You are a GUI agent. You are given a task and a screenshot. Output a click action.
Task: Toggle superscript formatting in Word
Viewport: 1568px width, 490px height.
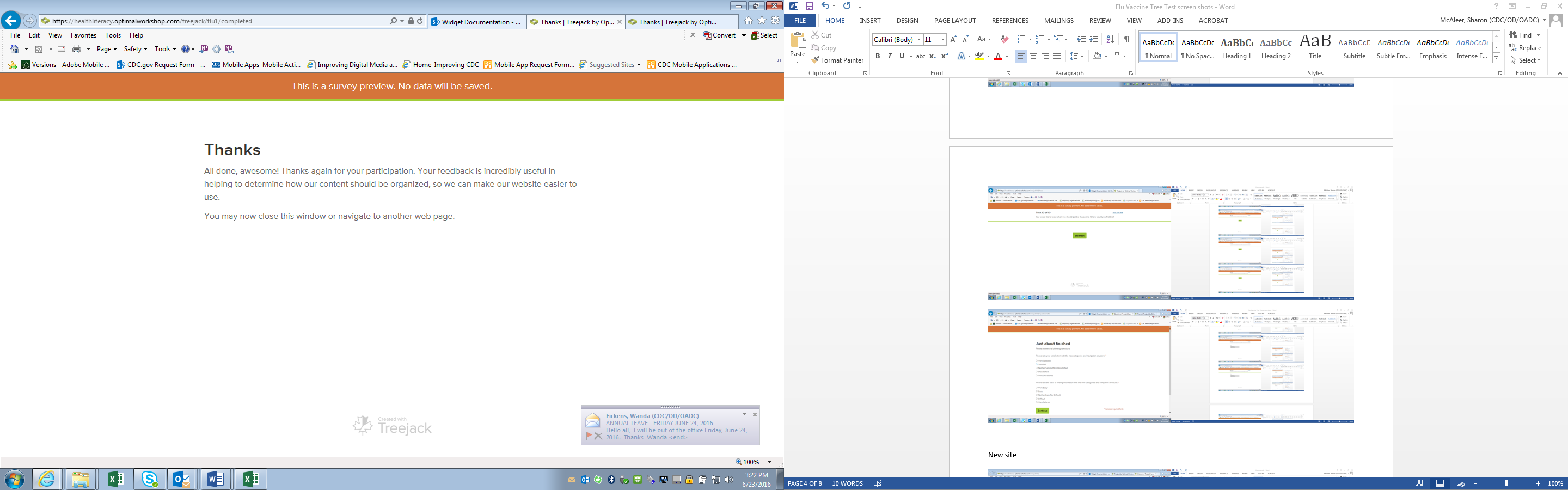click(x=945, y=56)
